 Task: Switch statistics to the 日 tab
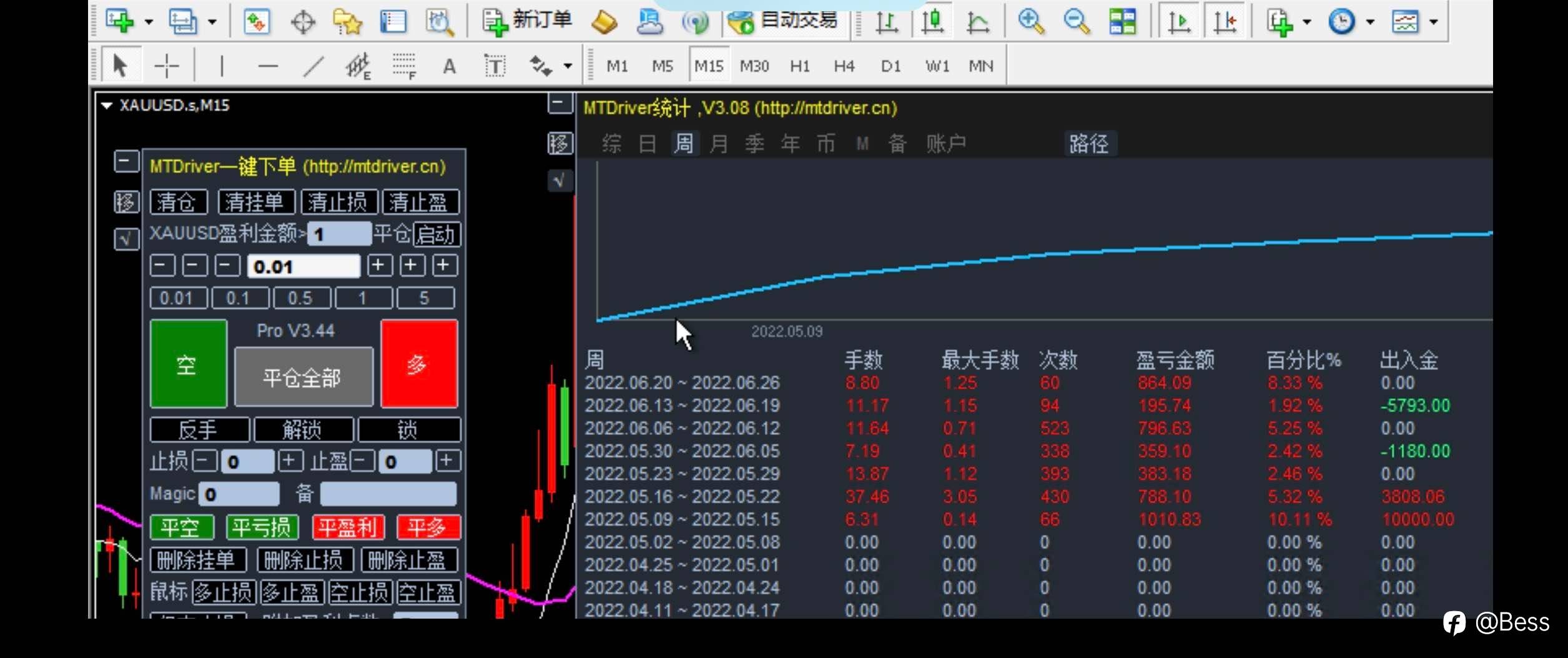point(648,144)
